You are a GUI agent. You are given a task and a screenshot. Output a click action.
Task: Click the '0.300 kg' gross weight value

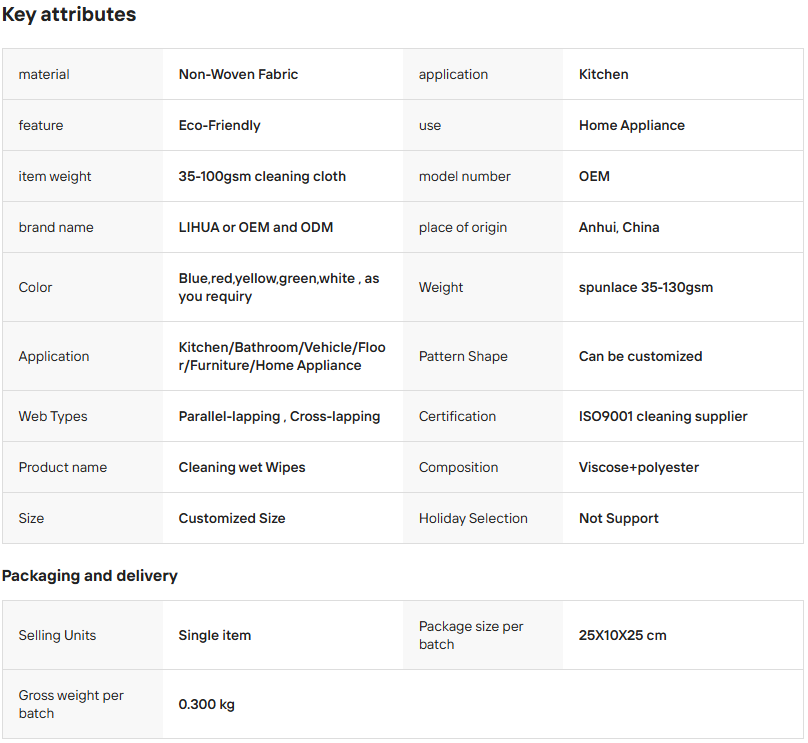pyautogui.click(x=207, y=704)
